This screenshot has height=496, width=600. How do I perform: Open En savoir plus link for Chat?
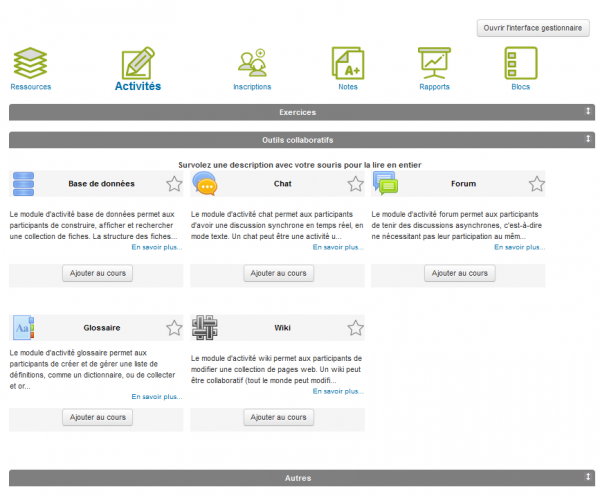coord(338,246)
